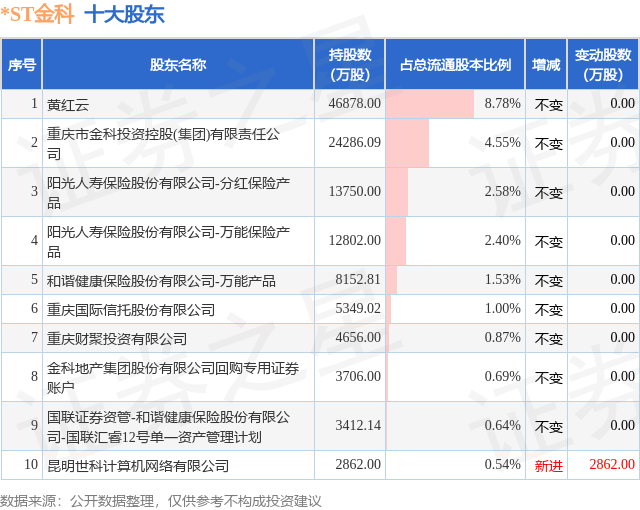
Task: Click holding value 24286.09
Action: pos(354,142)
